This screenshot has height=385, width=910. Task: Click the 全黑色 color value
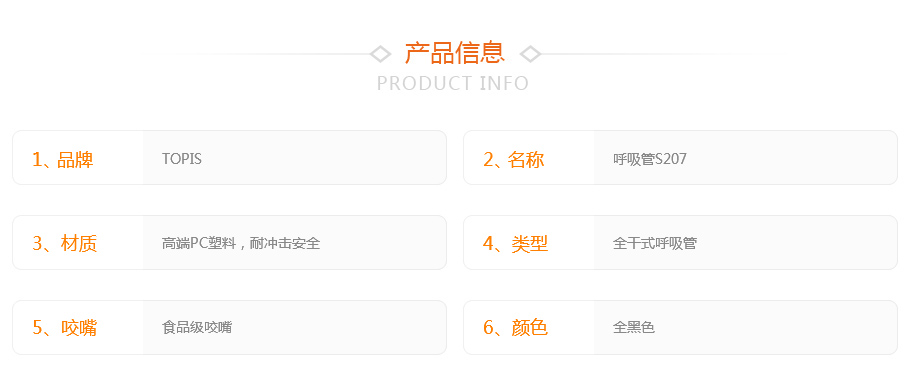634,328
